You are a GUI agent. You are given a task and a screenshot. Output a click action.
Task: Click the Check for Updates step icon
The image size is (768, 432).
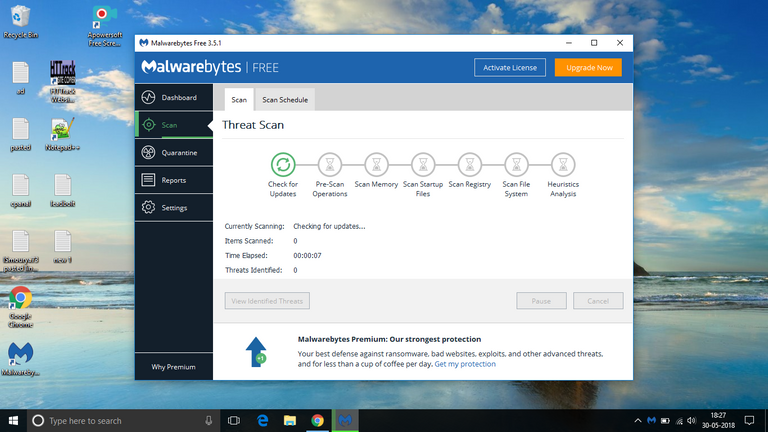pyautogui.click(x=283, y=165)
